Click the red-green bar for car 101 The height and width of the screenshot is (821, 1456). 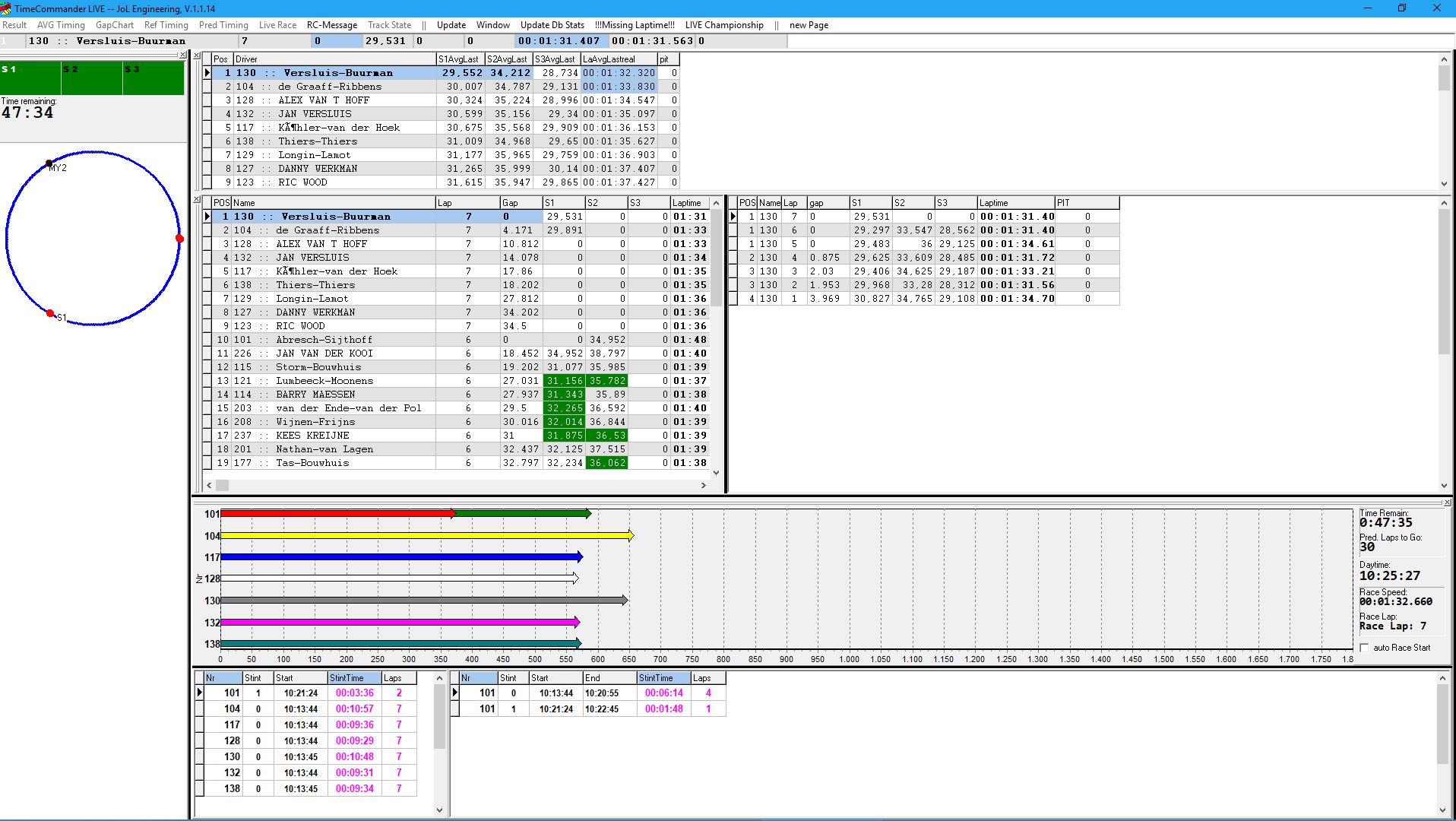pos(406,514)
